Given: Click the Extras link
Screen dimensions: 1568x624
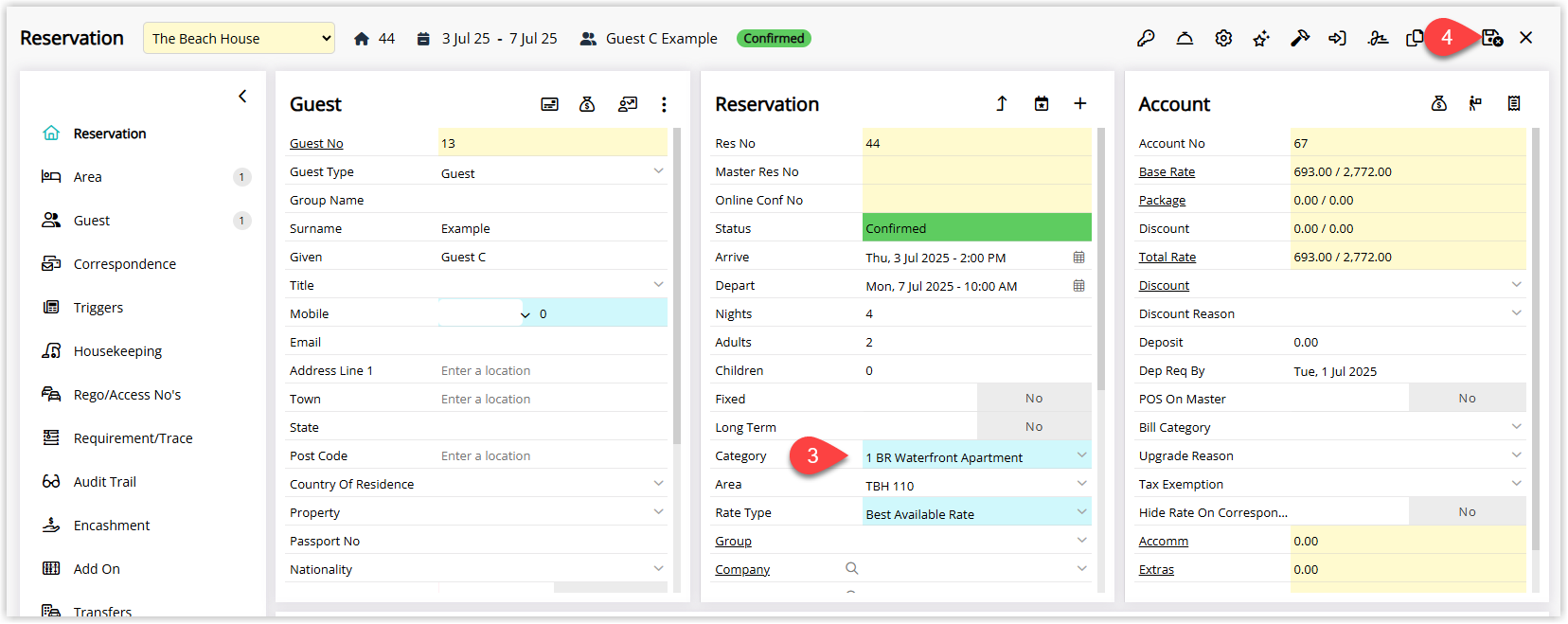Looking at the screenshot, I should [1156, 570].
